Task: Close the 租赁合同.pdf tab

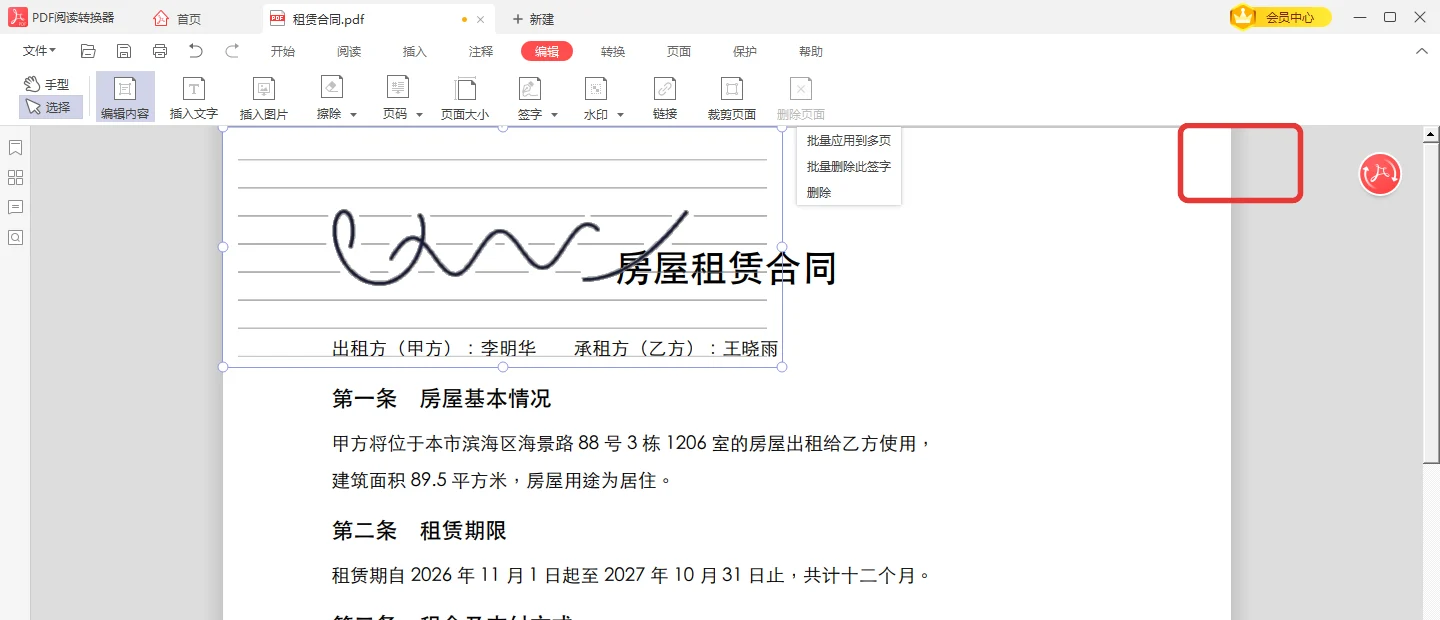Action: 480,19
